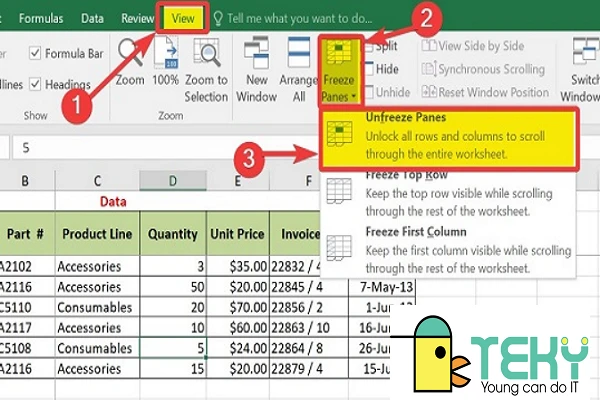Select the $24.00 unit price cell
This screenshot has width=600, height=400.
pos(238,348)
